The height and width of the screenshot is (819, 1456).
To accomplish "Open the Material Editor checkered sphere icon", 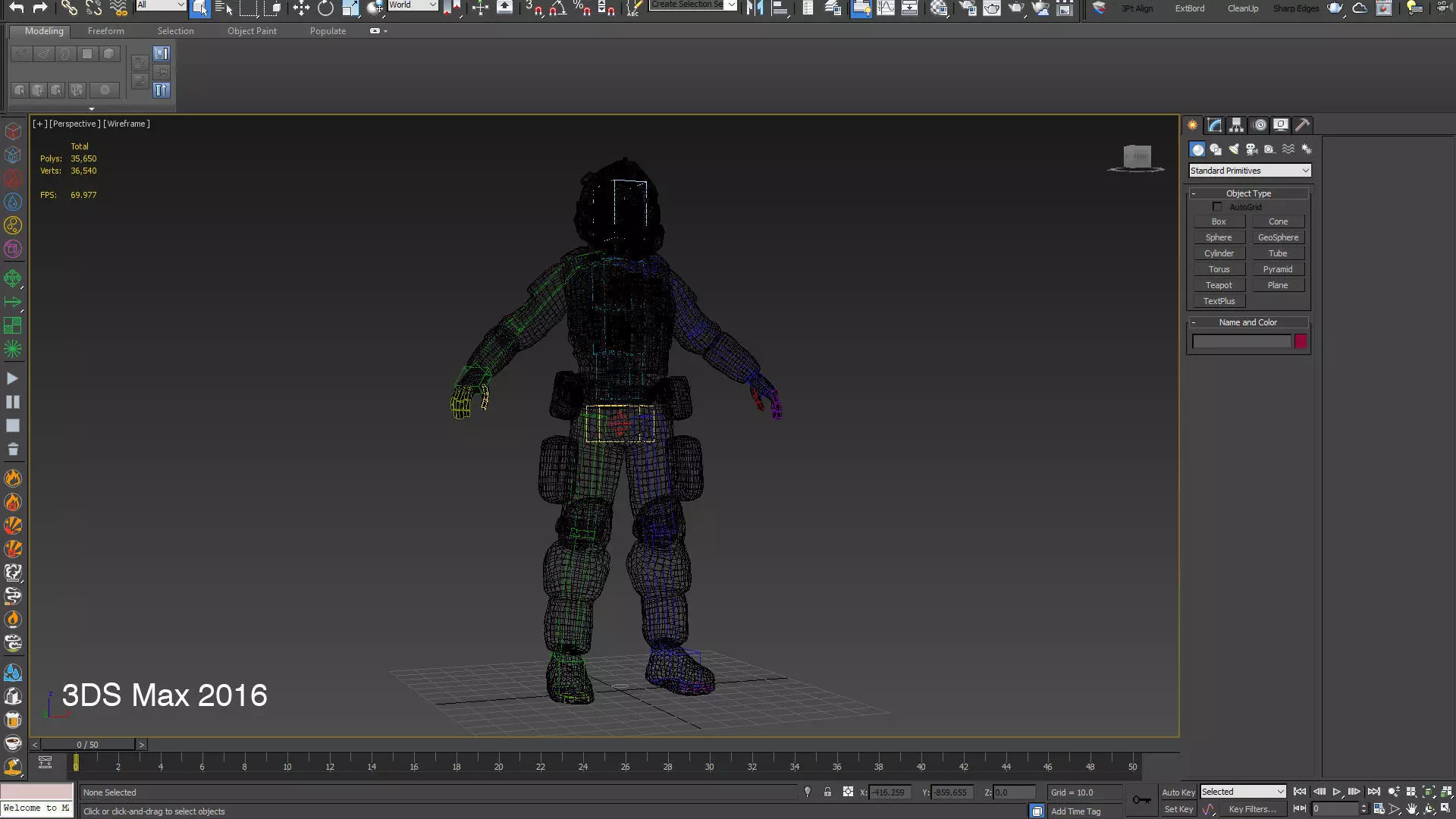I will click(939, 8).
